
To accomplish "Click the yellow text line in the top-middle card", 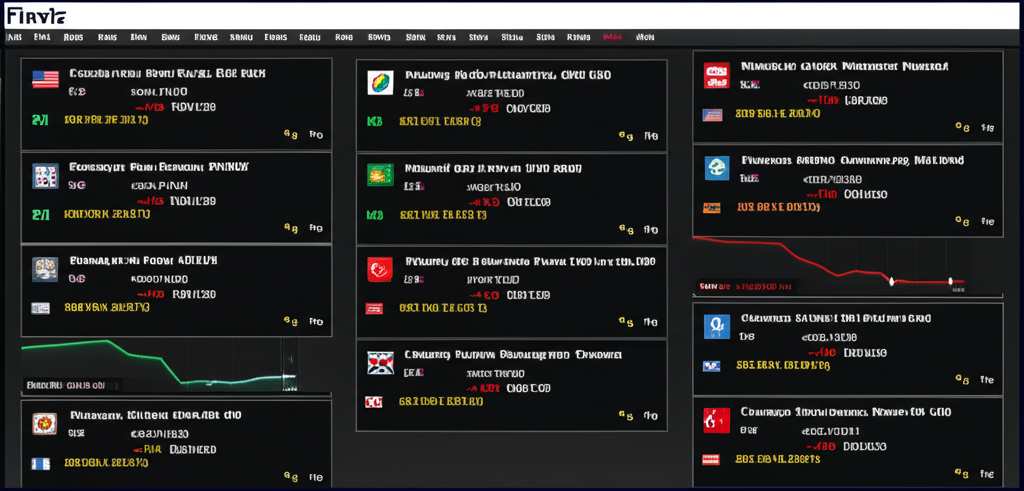I will pos(439,121).
